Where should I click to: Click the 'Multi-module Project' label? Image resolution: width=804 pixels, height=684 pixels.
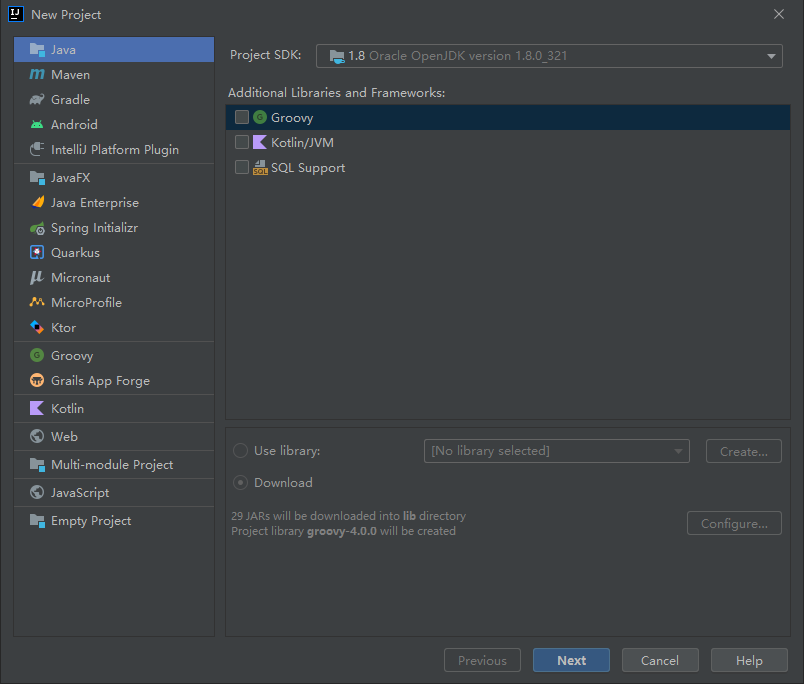coord(112,465)
